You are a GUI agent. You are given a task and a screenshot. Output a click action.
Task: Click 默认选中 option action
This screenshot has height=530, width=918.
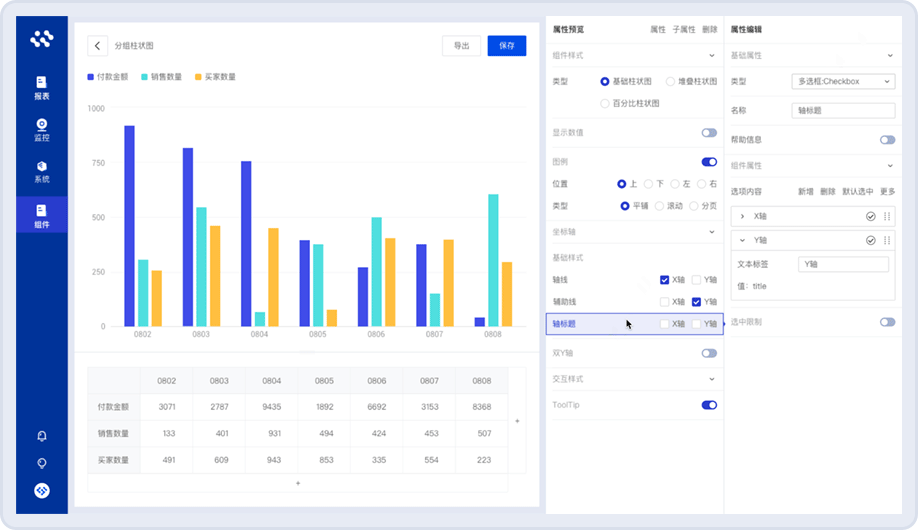click(858, 192)
